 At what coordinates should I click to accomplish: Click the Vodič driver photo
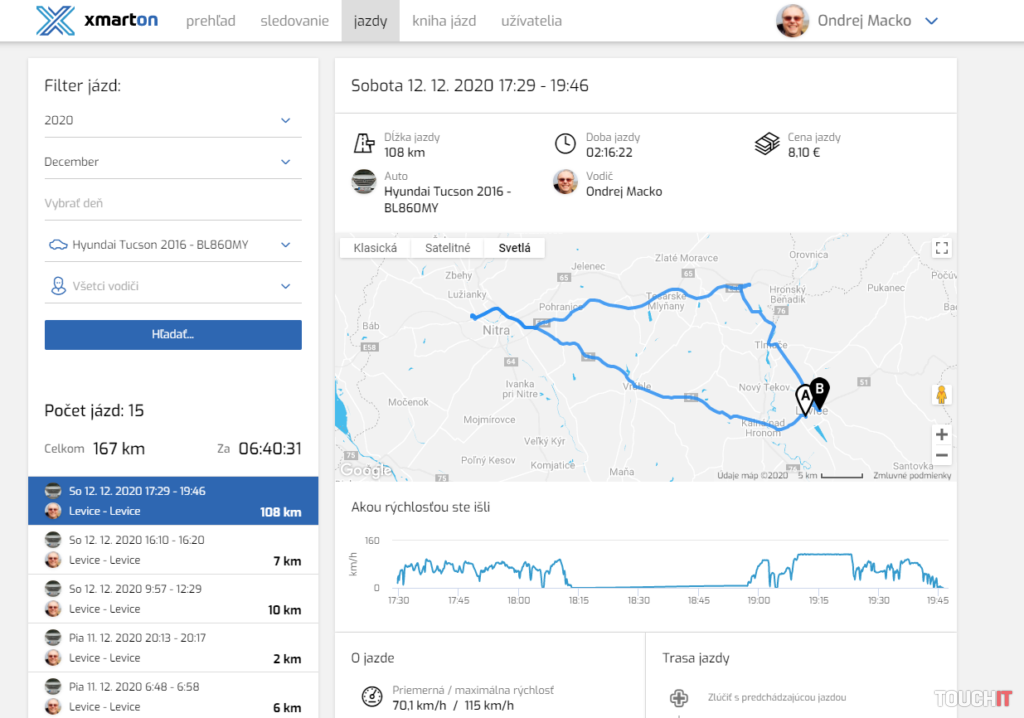(565, 182)
